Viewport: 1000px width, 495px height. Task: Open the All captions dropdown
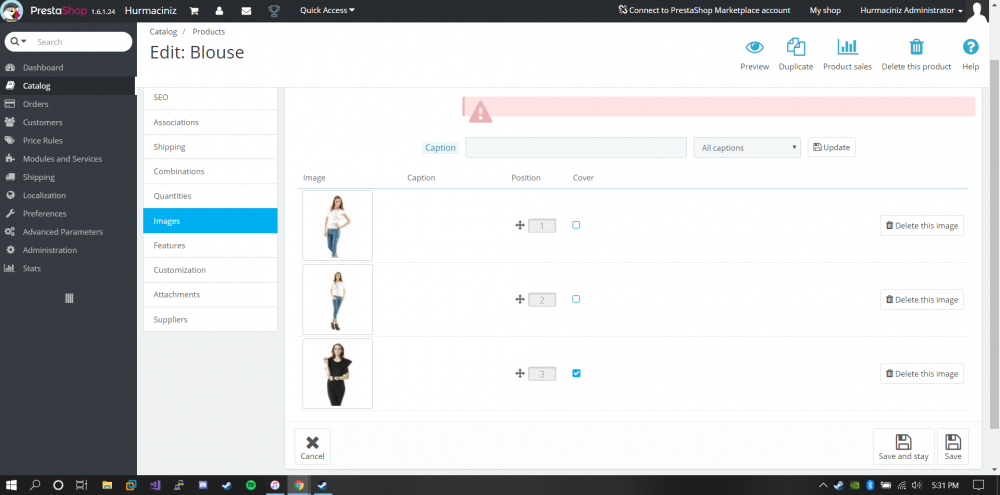747,147
